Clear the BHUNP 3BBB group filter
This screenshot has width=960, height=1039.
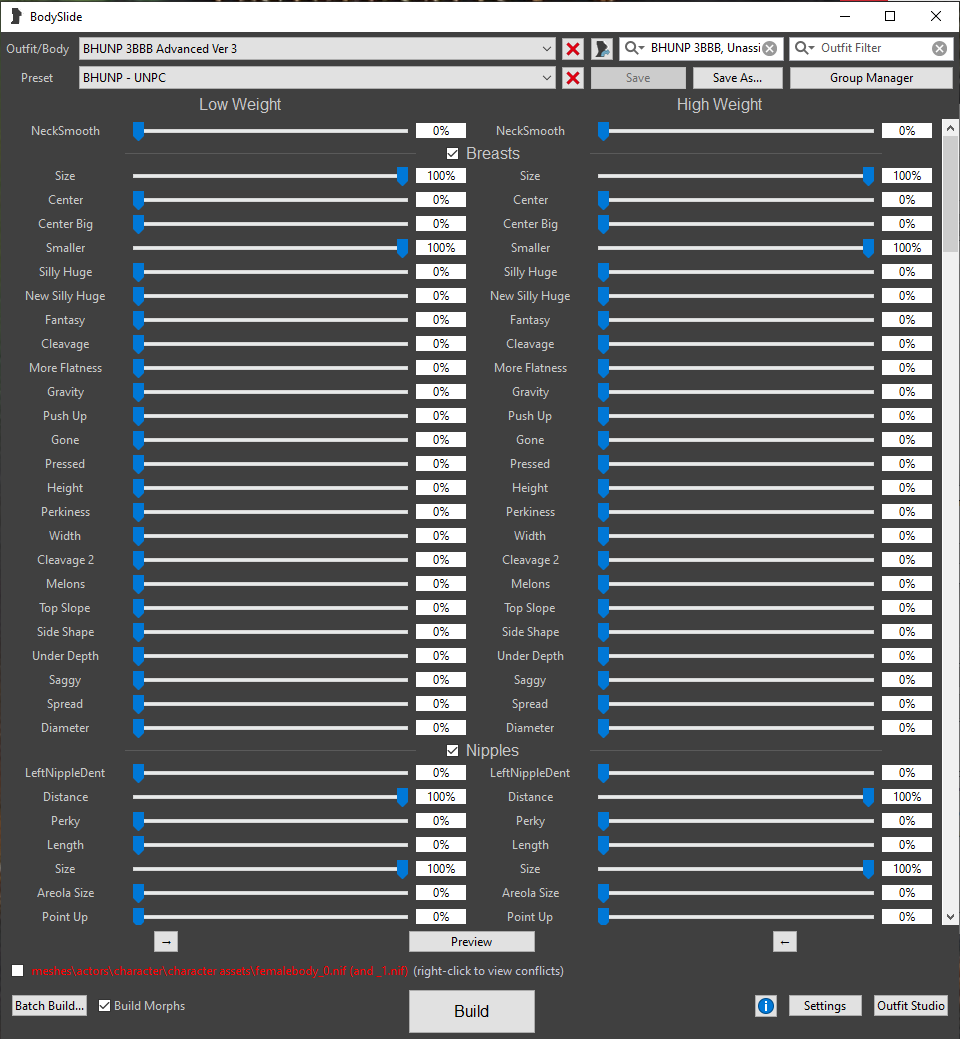[x=770, y=48]
